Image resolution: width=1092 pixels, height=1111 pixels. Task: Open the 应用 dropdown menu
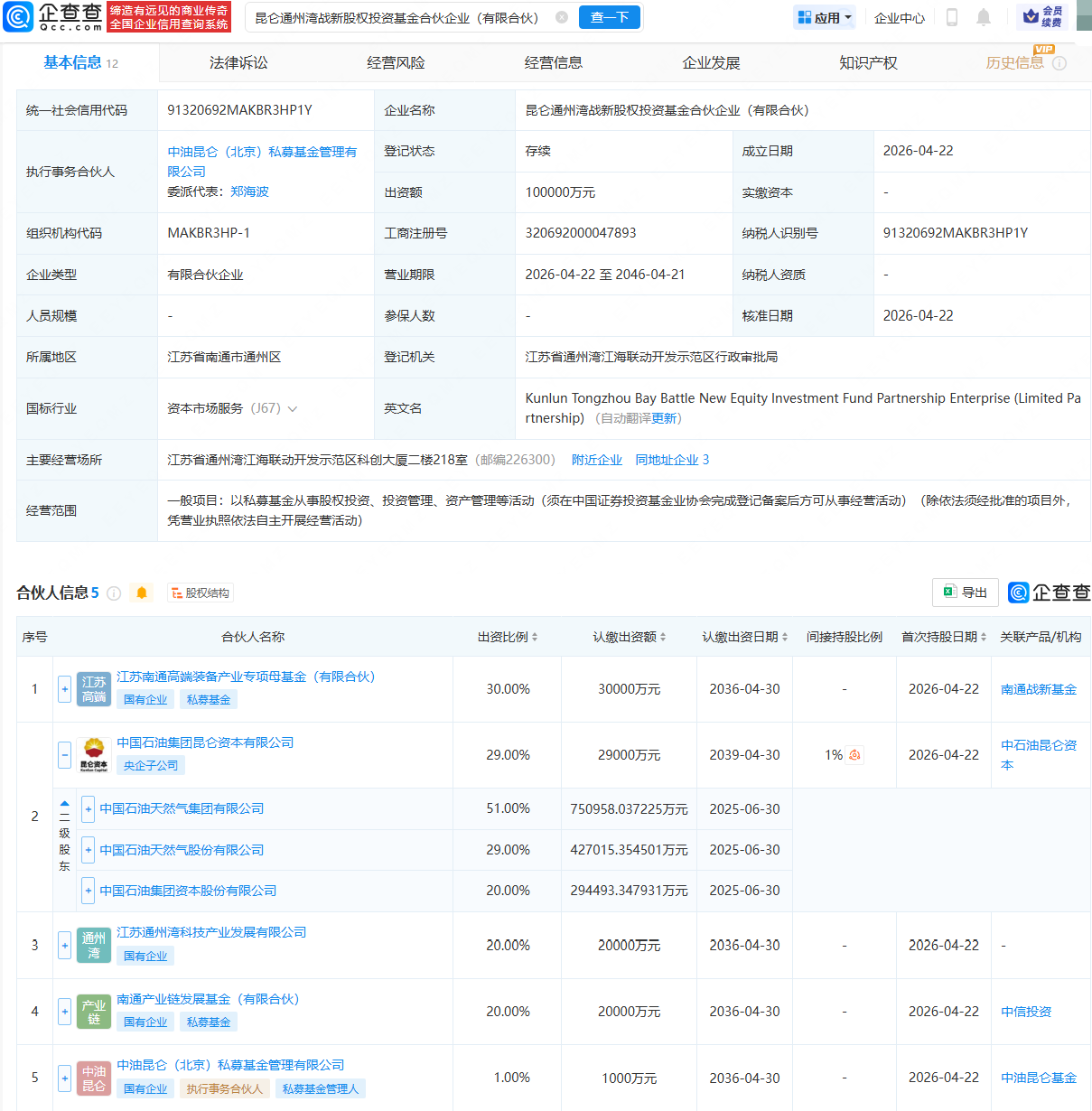pyautogui.click(x=826, y=17)
